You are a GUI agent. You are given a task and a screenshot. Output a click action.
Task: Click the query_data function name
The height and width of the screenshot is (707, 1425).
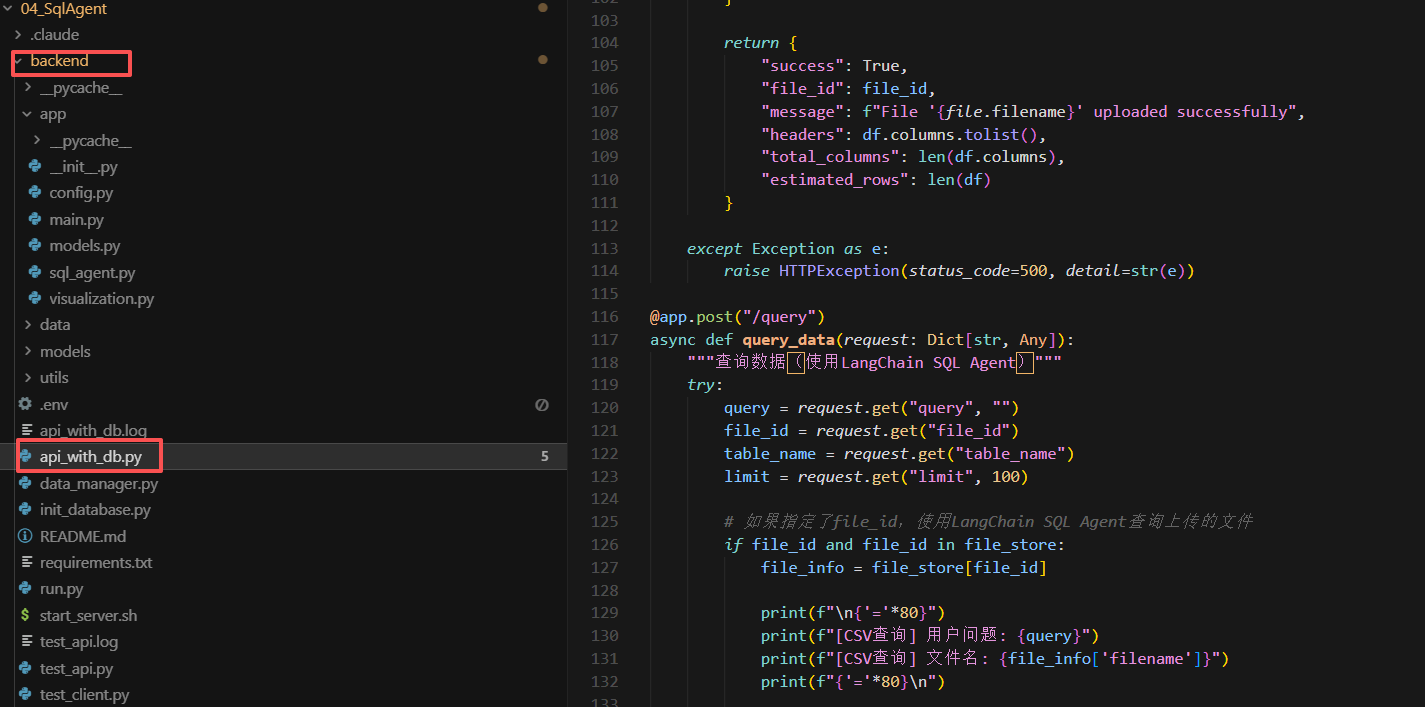tap(790, 340)
